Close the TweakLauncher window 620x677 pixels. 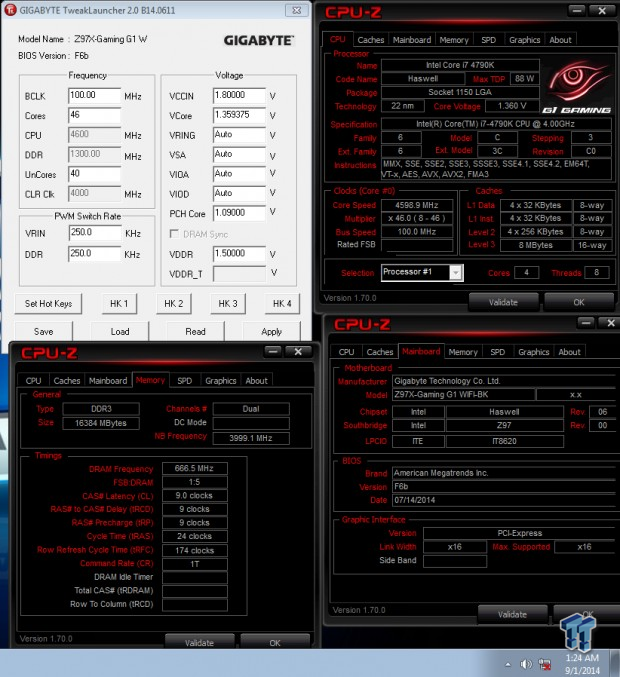(x=297, y=10)
